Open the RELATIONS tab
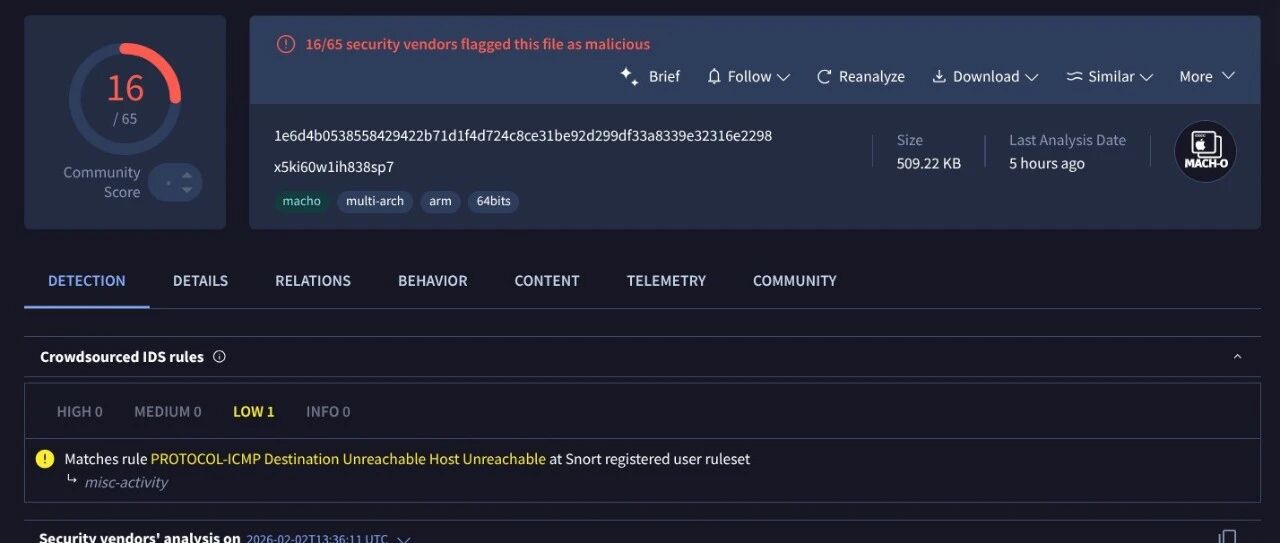Viewport: 1280px width, 543px height. click(x=313, y=281)
